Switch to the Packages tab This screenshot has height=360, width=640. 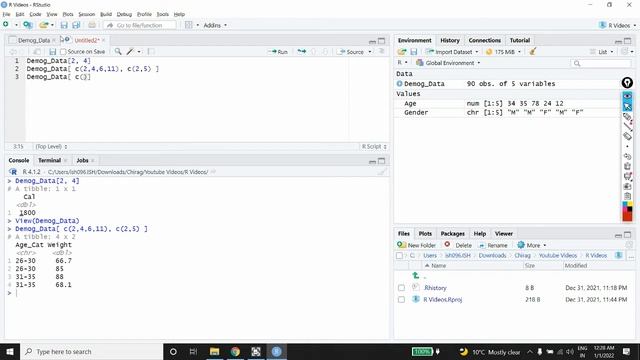pos(452,234)
